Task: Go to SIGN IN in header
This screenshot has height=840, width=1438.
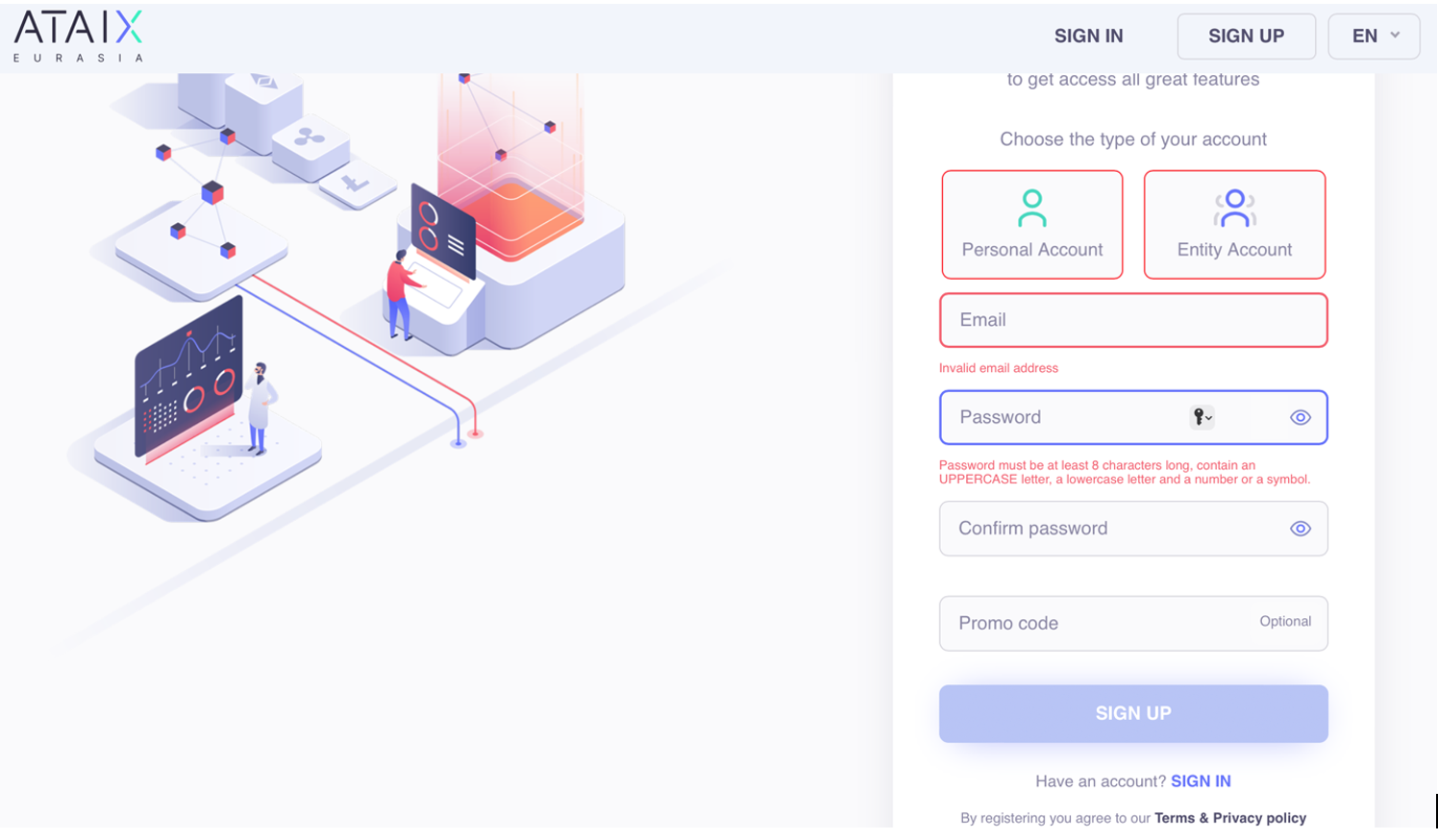Action: pyautogui.click(x=1088, y=37)
